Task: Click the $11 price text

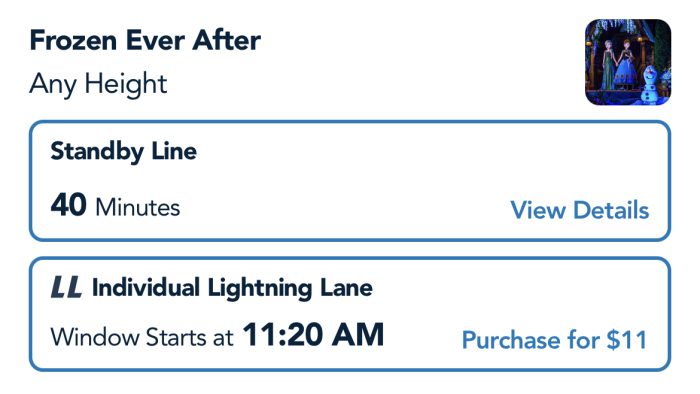Action: pyautogui.click(x=626, y=340)
